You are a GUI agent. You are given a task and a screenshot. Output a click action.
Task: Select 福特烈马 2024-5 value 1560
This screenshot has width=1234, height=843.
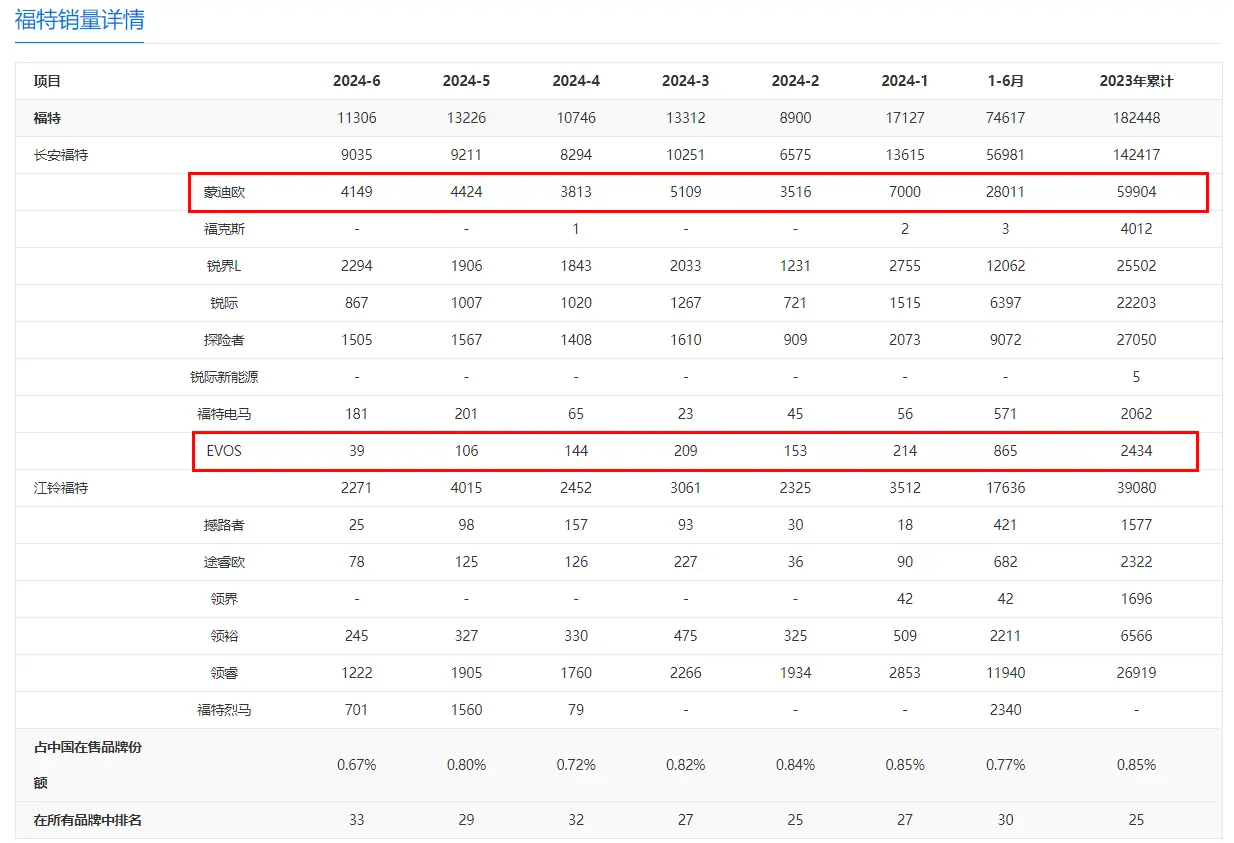coord(466,710)
